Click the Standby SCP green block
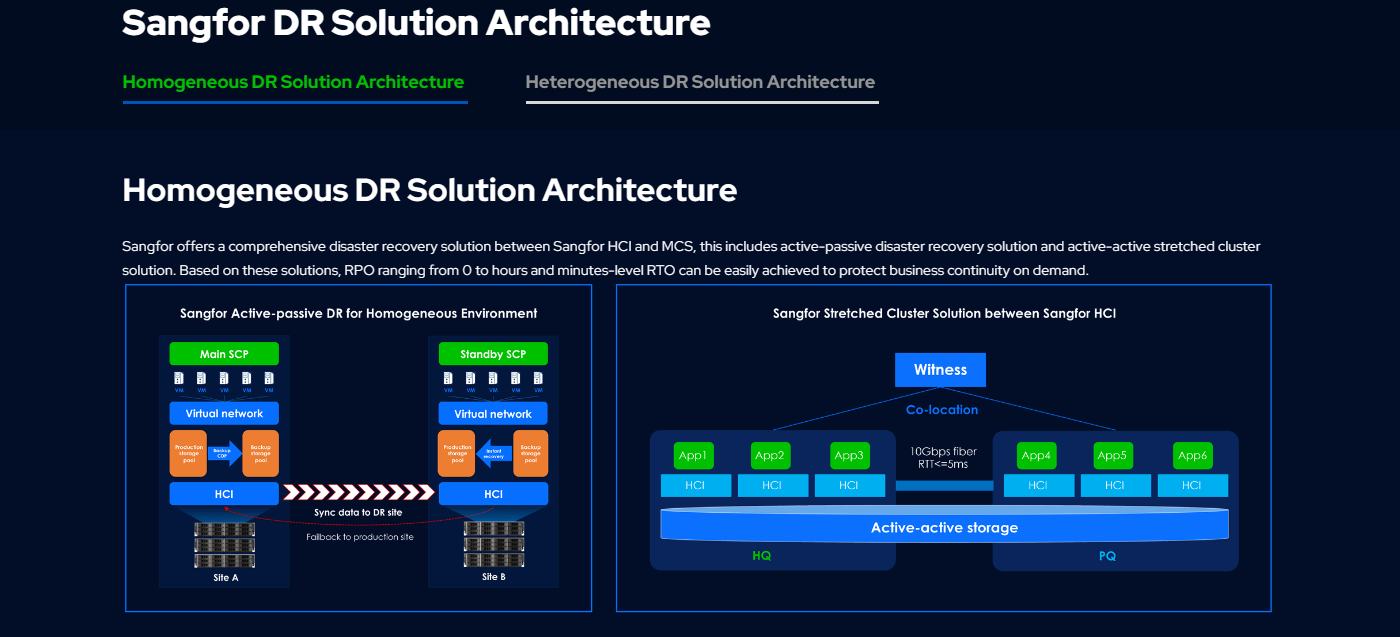This screenshot has height=637, width=1400. pos(493,354)
